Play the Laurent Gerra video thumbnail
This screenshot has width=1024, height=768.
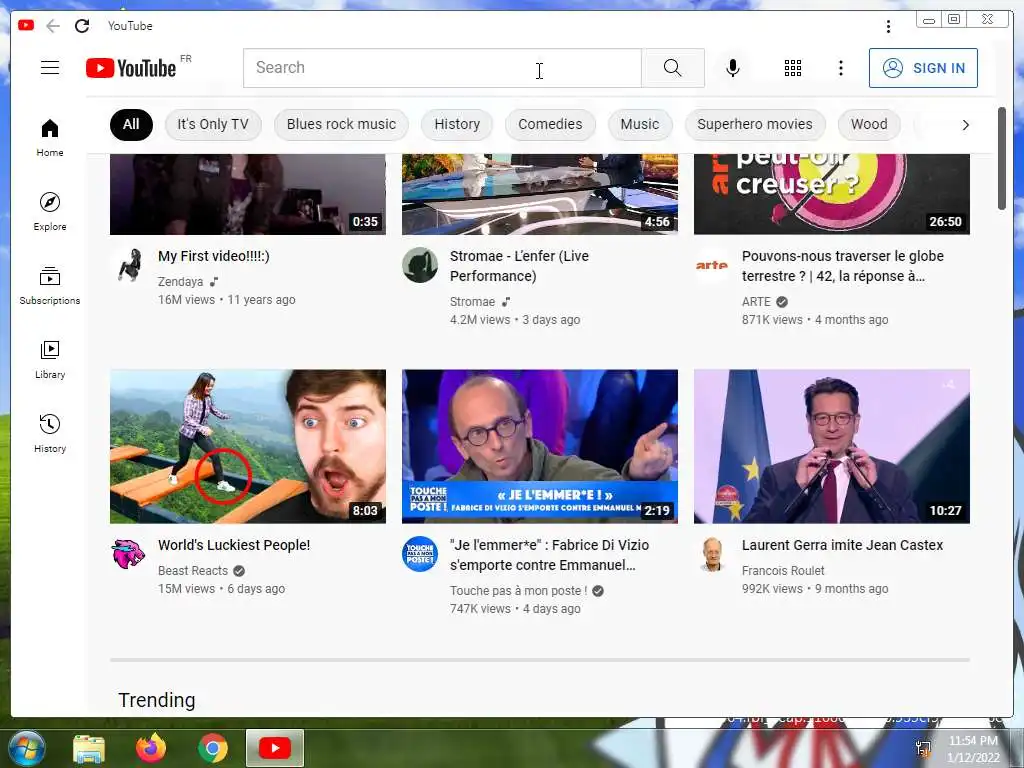(x=831, y=447)
